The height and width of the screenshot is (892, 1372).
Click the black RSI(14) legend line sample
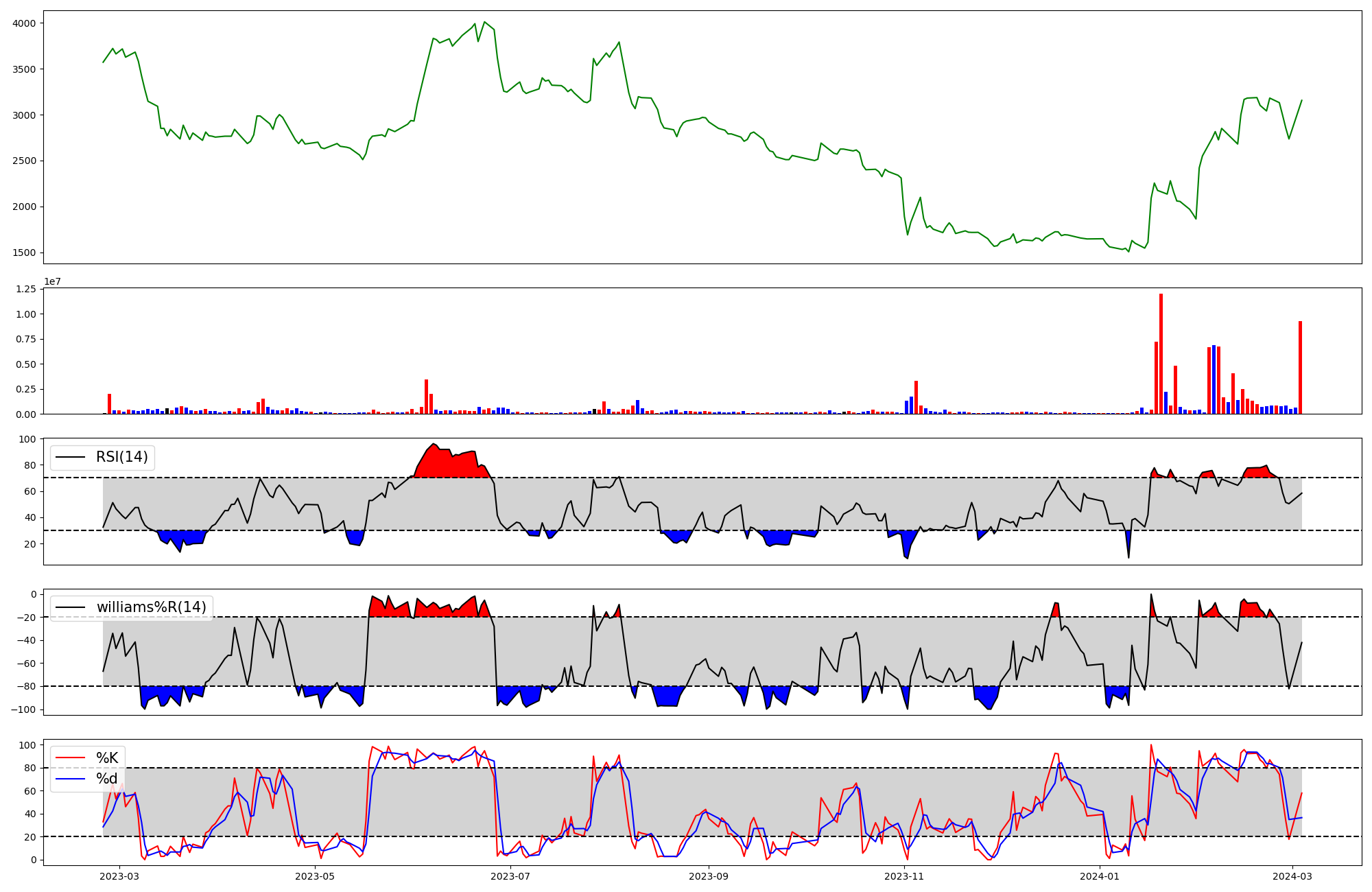tap(71, 457)
